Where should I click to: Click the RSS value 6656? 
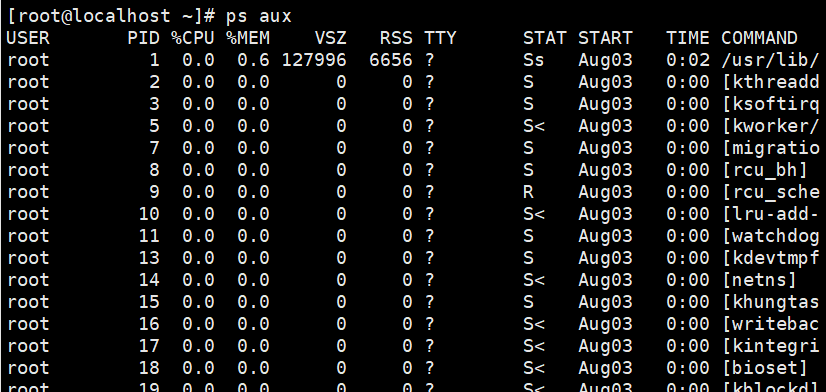coord(391,60)
